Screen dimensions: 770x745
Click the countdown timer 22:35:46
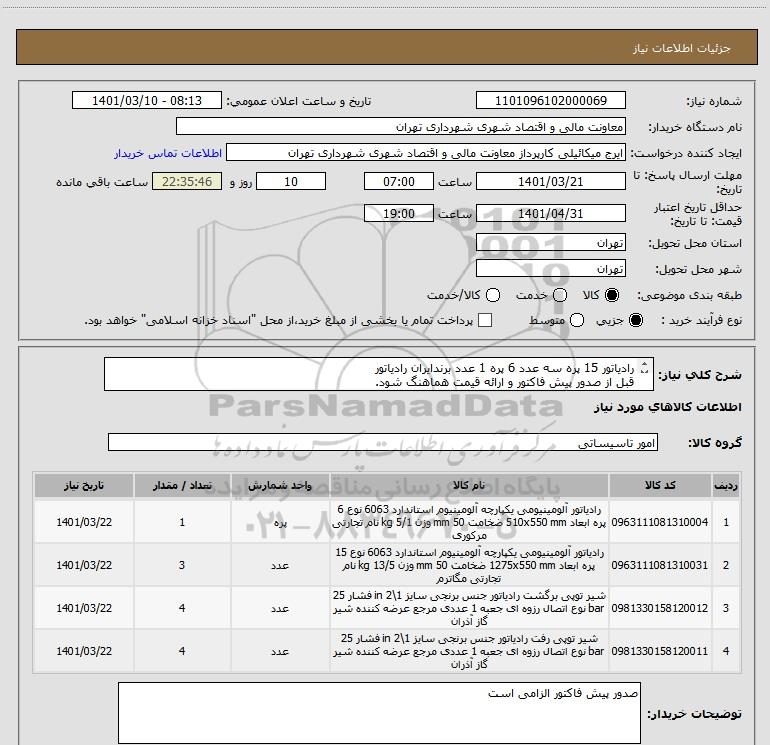187,181
